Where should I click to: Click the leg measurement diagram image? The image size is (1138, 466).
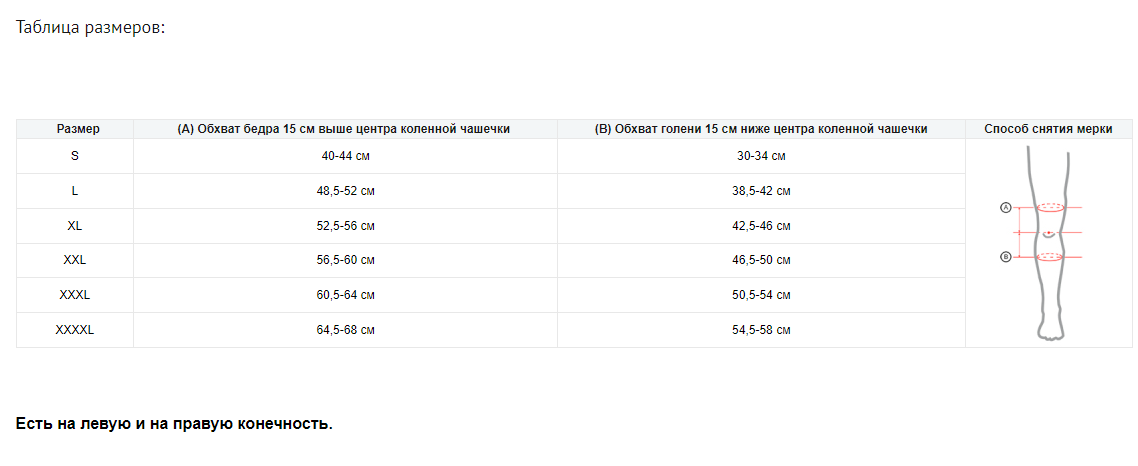(x=1047, y=243)
